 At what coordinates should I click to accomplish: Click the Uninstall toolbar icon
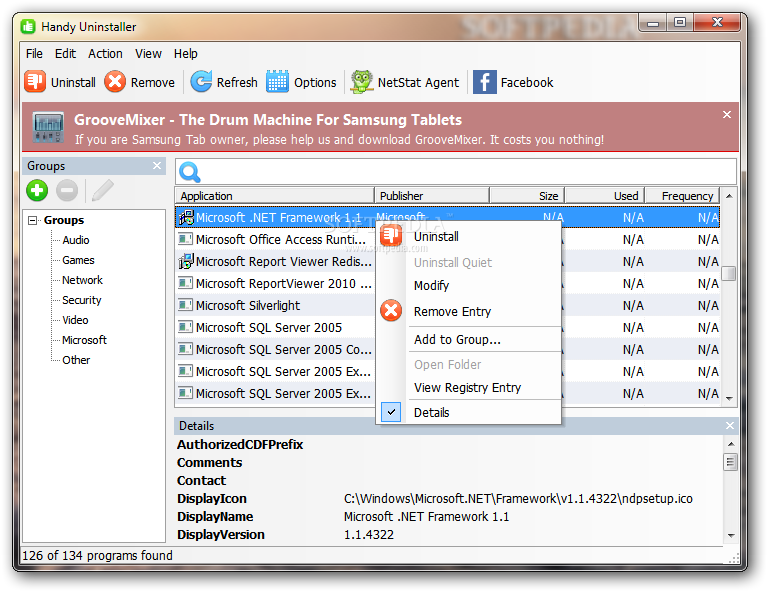(35, 81)
